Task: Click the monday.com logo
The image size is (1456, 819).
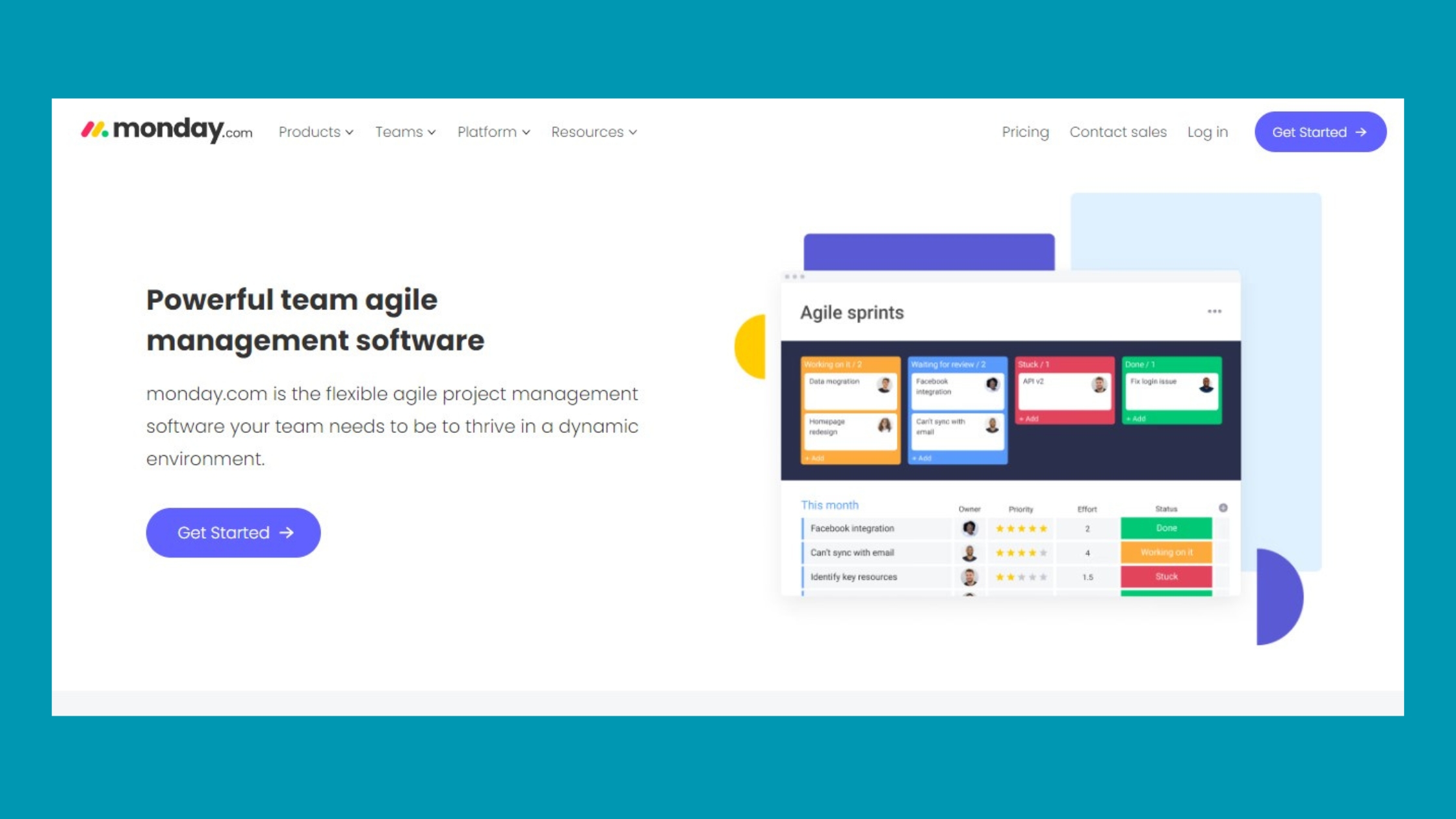Action: 166,130
